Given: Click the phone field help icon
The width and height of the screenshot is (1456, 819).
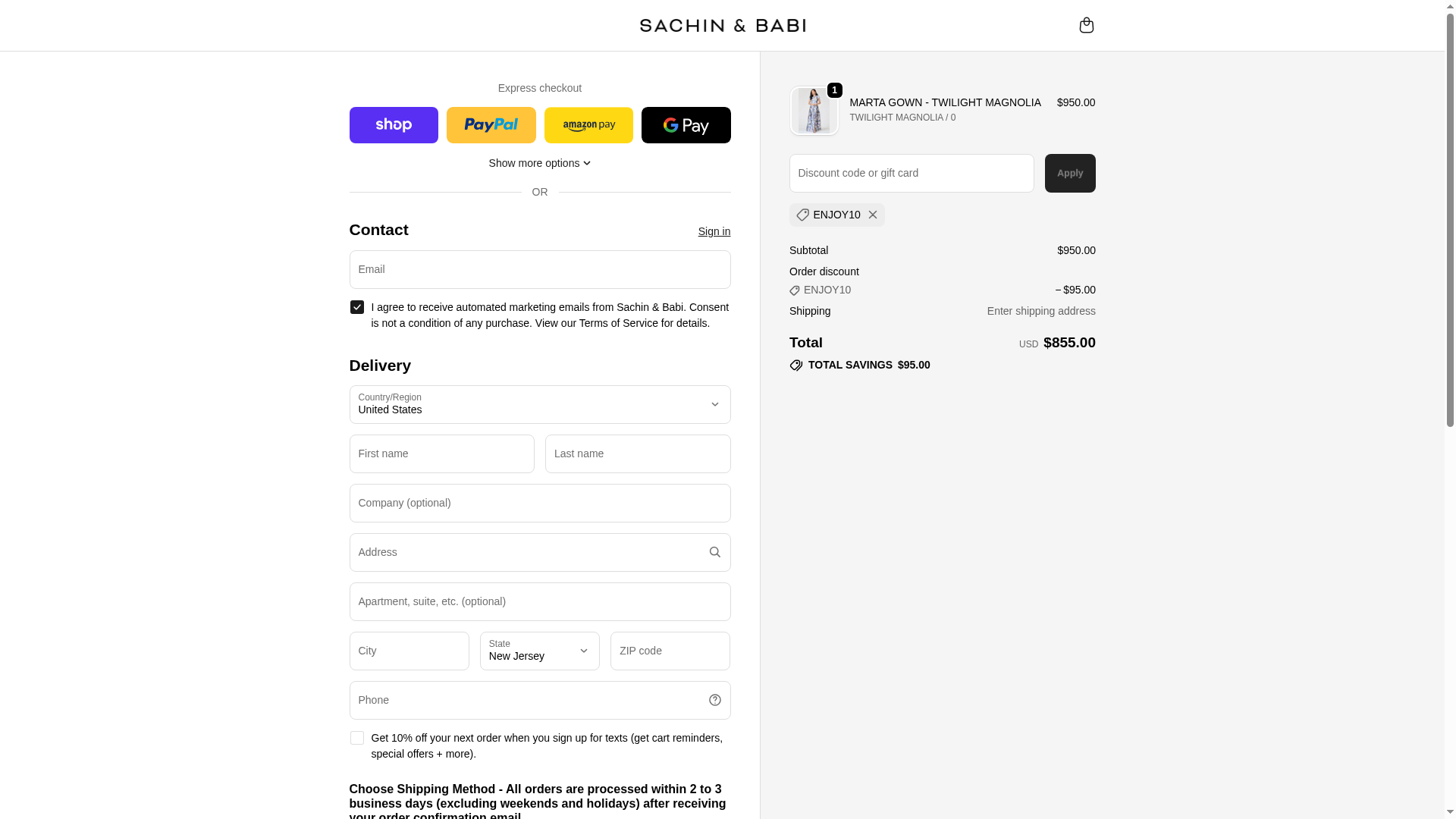Looking at the screenshot, I should pos(714,700).
